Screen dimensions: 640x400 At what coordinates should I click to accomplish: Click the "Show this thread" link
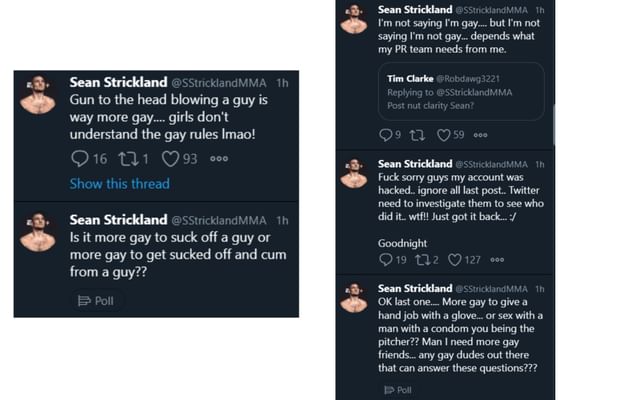tap(119, 184)
